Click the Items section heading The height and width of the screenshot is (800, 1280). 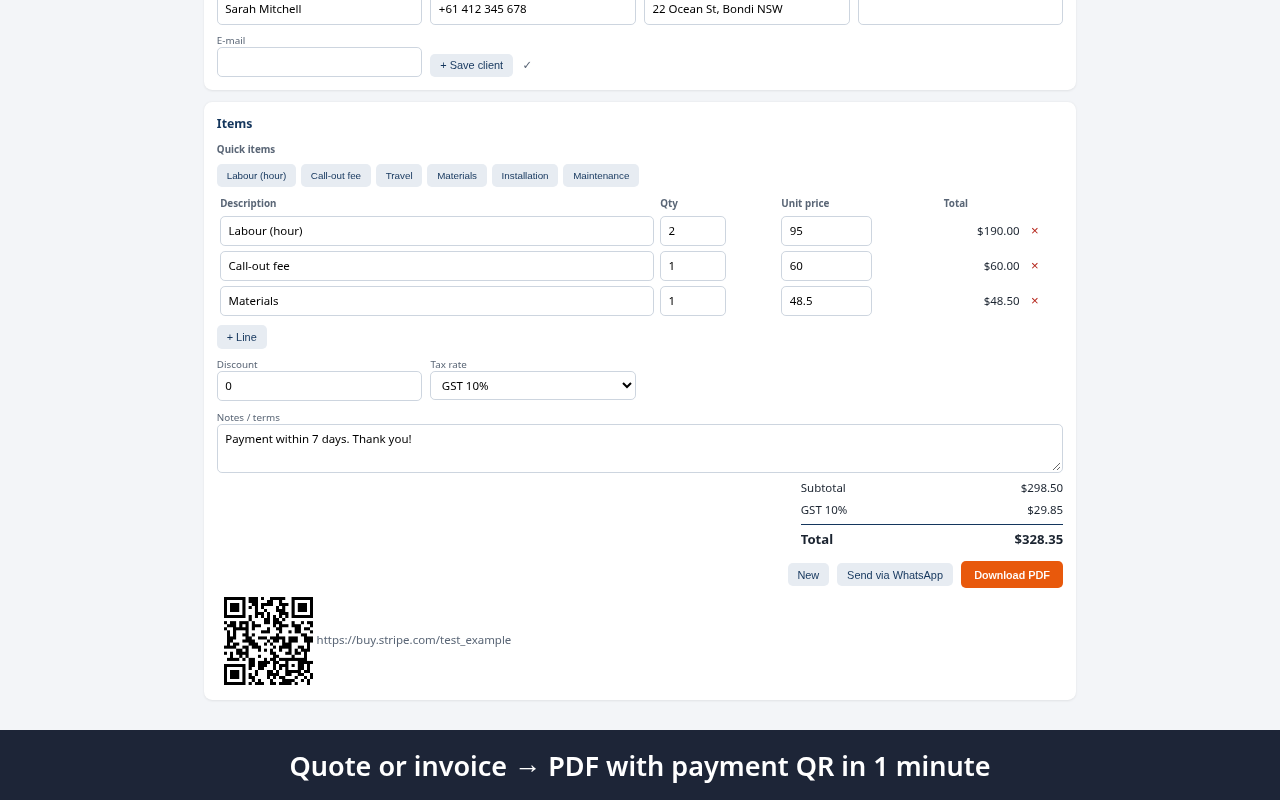pos(234,124)
